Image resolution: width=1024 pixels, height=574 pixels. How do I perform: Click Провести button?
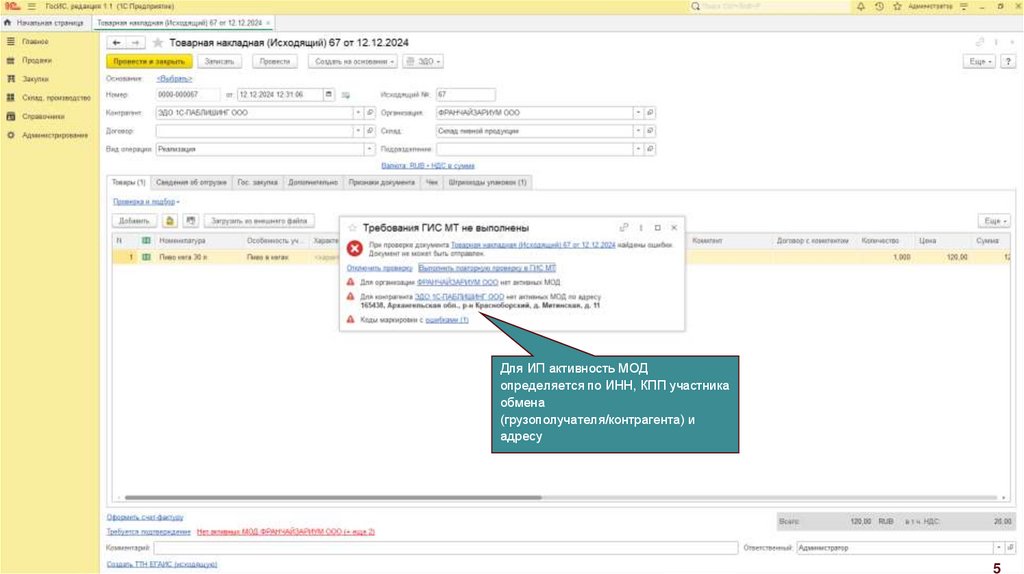pyautogui.click(x=274, y=61)
